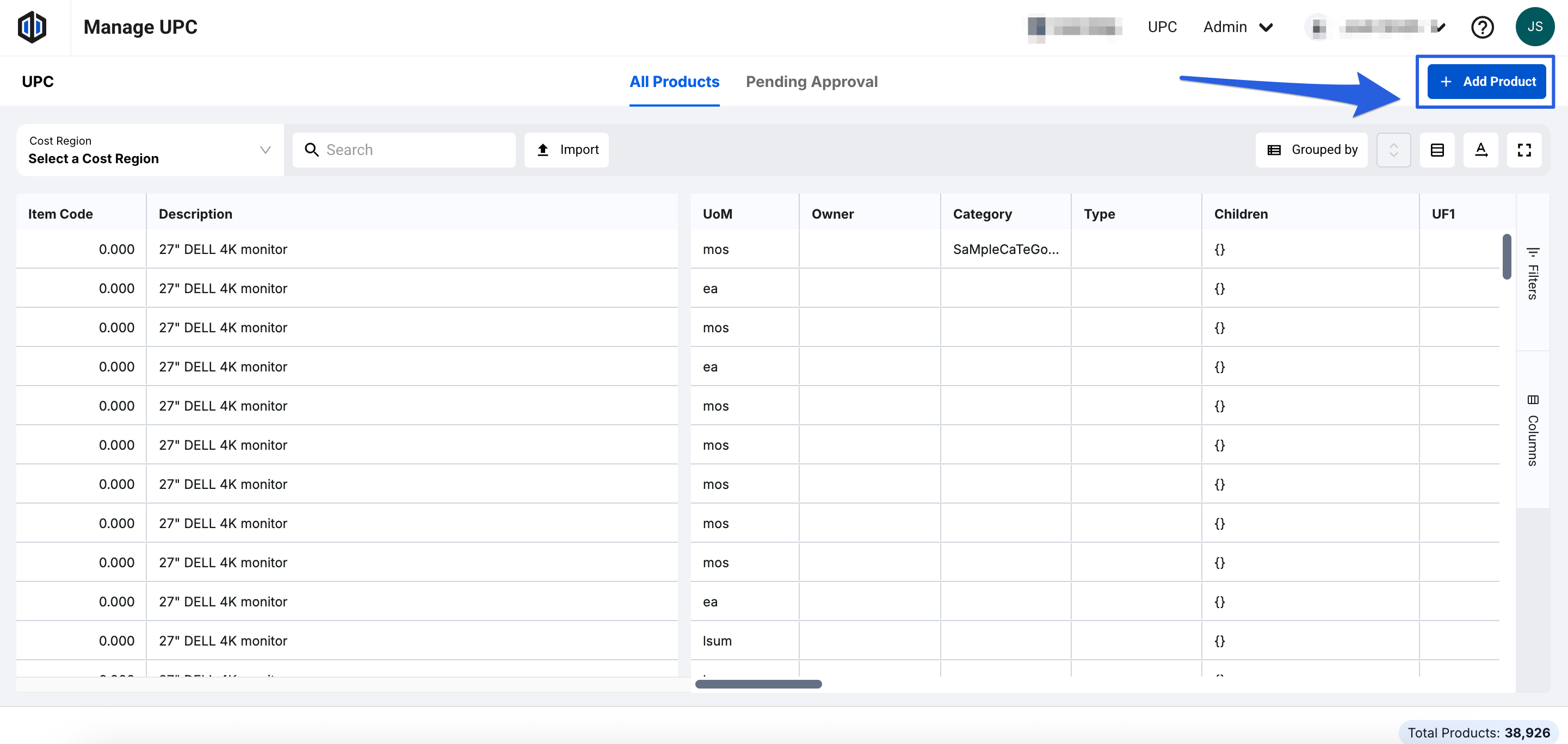The height and width of the screenshot is (744, 1568).
Task: Click the horizontal table scrollbar
Action: 758,684
